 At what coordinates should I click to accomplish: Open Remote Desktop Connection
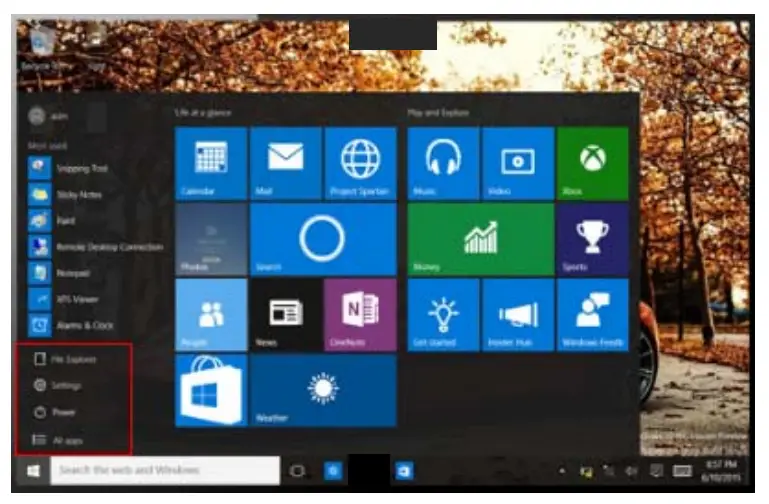96,247
